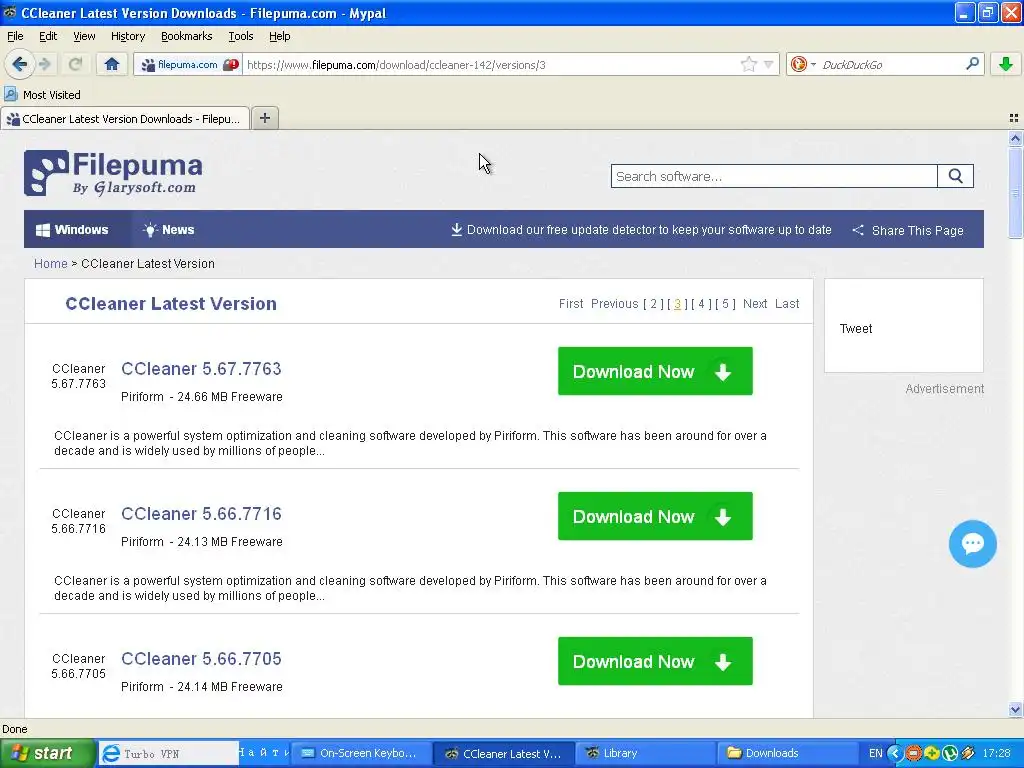Open the DuckDuckGo search engine selector

click(x=802, y=65)
